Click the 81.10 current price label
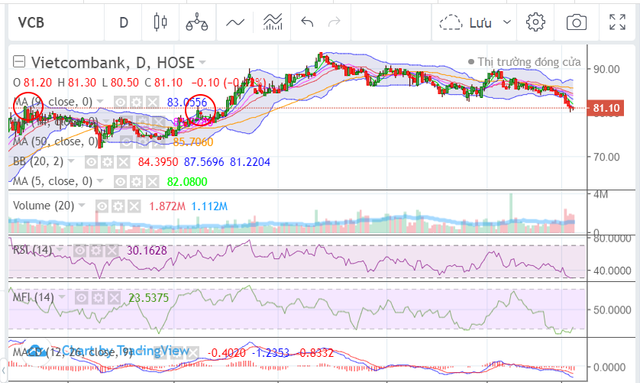Image resolution: width=640 pixels, height=383 pixels. (606, 108)
